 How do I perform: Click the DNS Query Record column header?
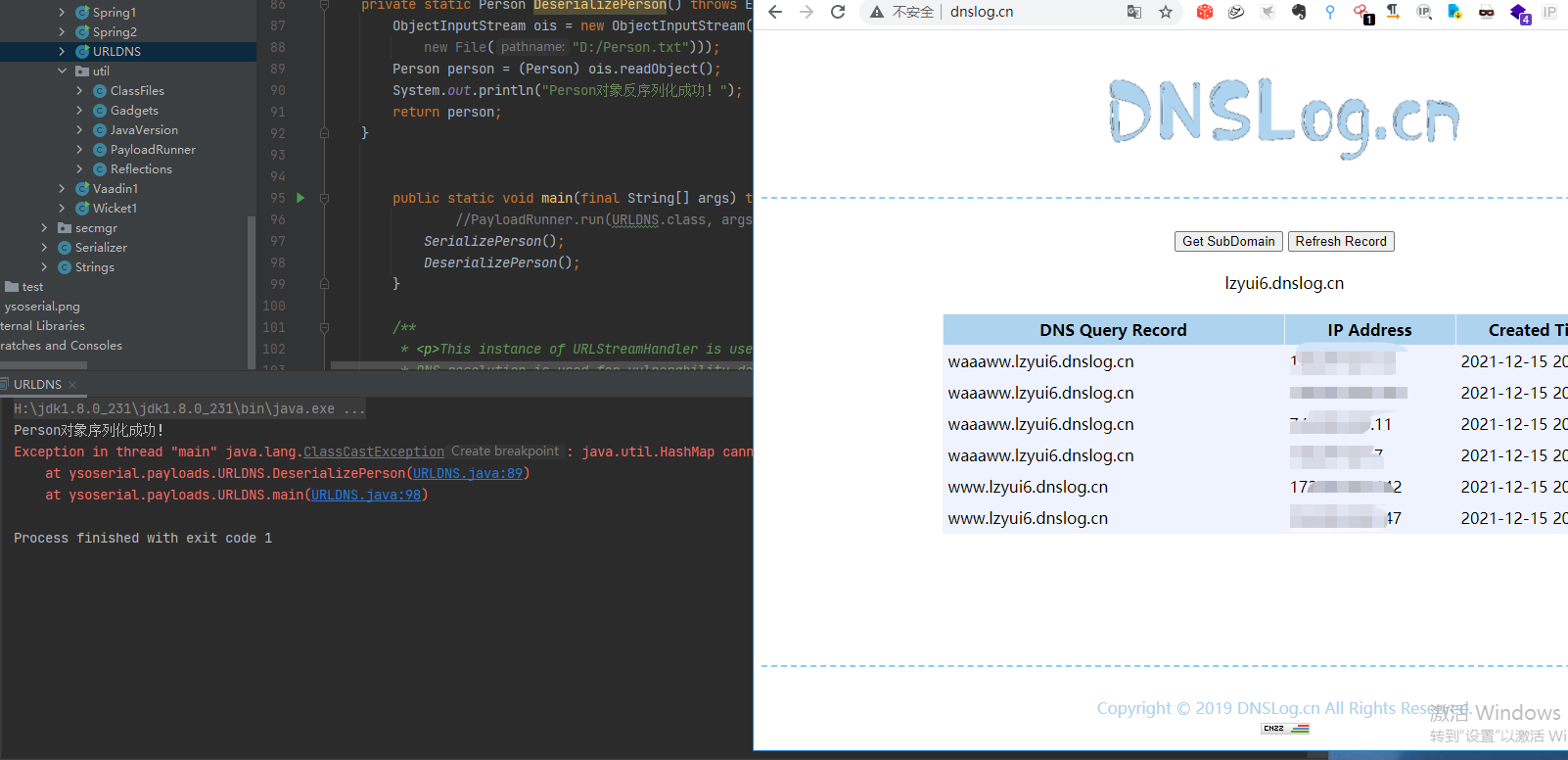[1113, 330]
